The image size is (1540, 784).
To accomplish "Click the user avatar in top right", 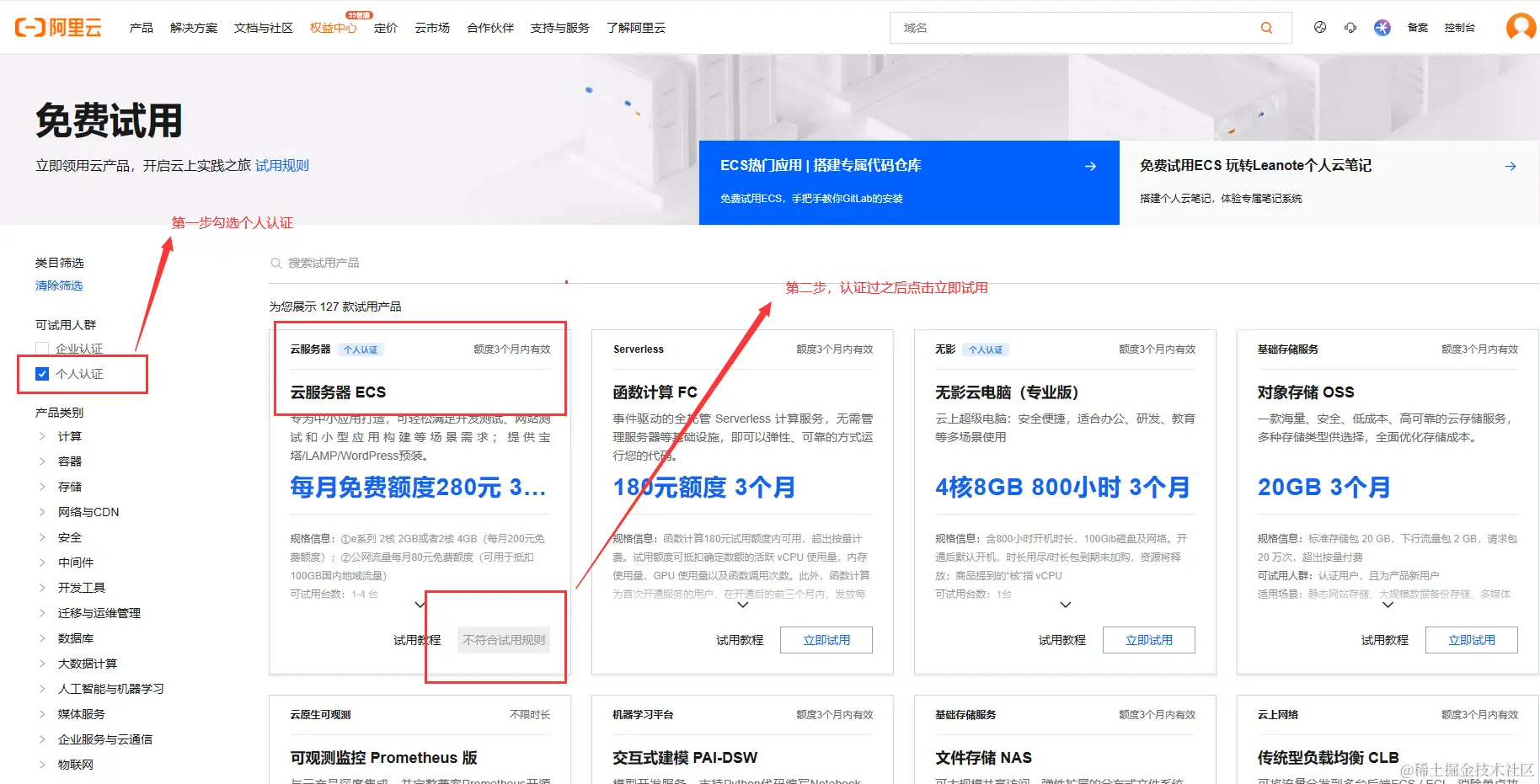I will (x=1520, y=27).
